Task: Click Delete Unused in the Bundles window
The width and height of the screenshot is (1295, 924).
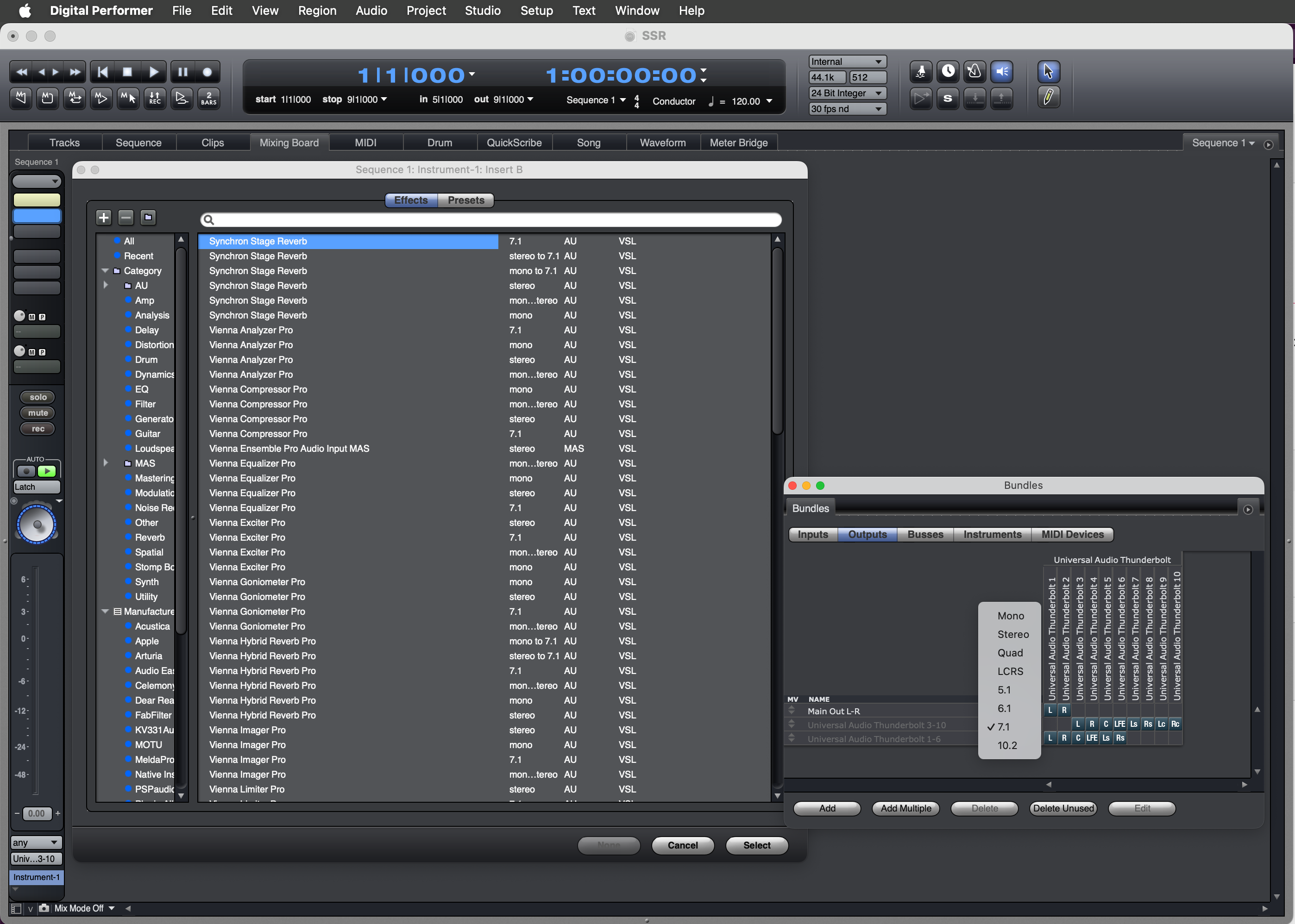Action: point(1063,808)
